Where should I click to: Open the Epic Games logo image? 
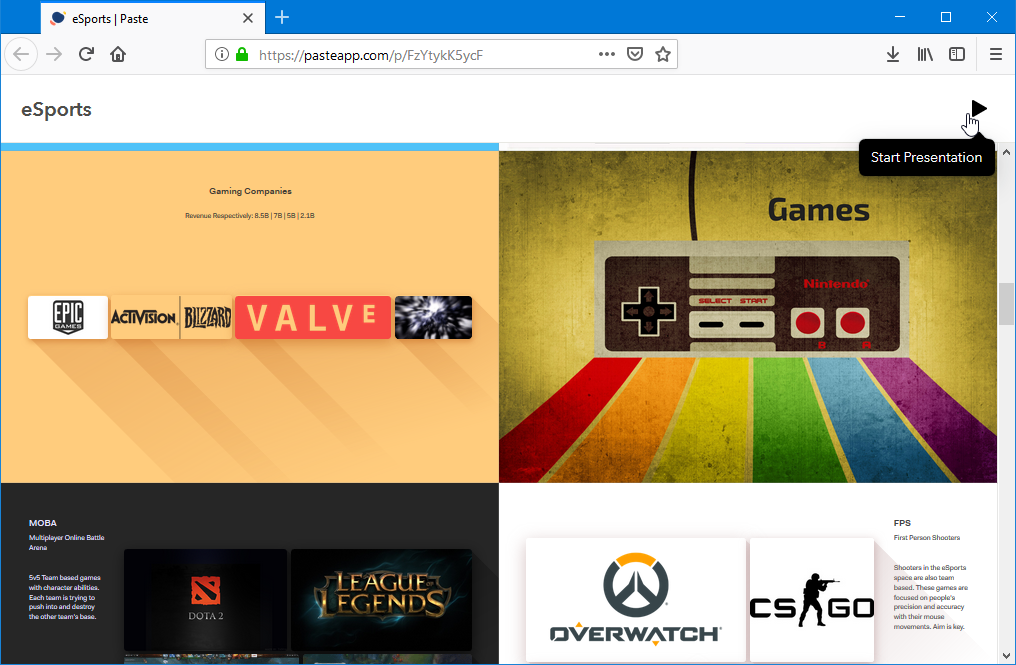pos(68,317)
